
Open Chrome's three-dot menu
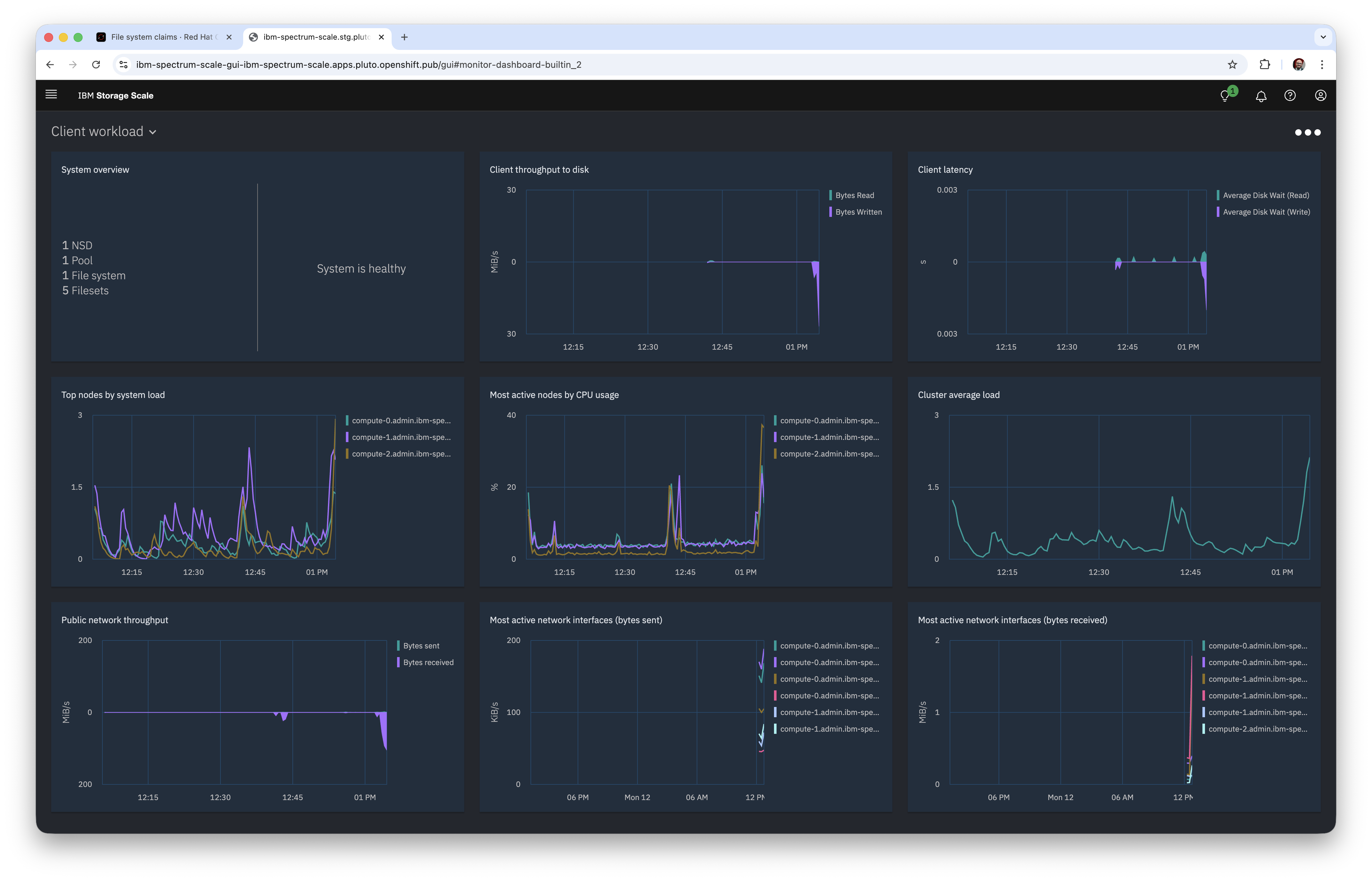click(1322, 65)
